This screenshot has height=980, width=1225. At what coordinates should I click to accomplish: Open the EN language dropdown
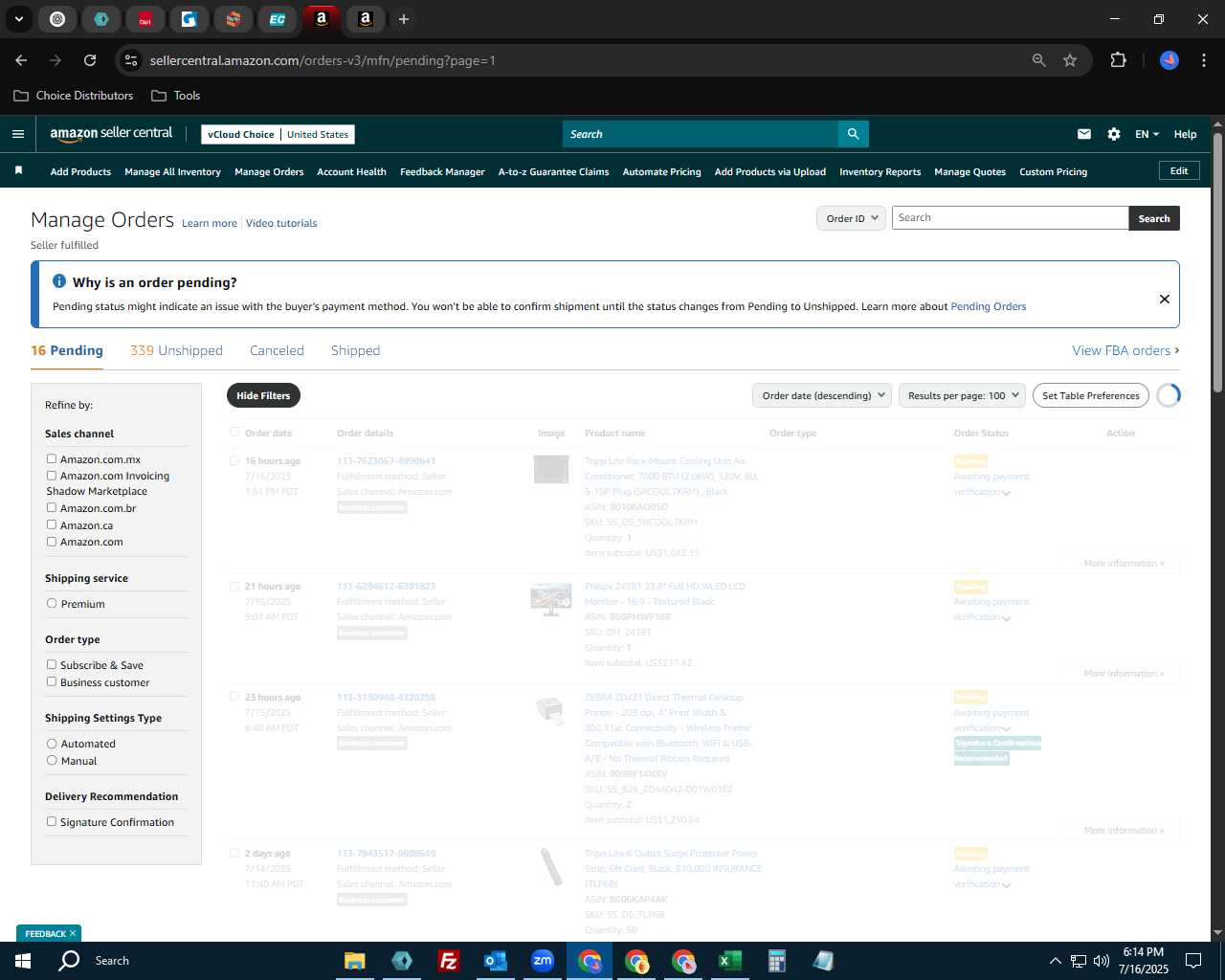1147,134
